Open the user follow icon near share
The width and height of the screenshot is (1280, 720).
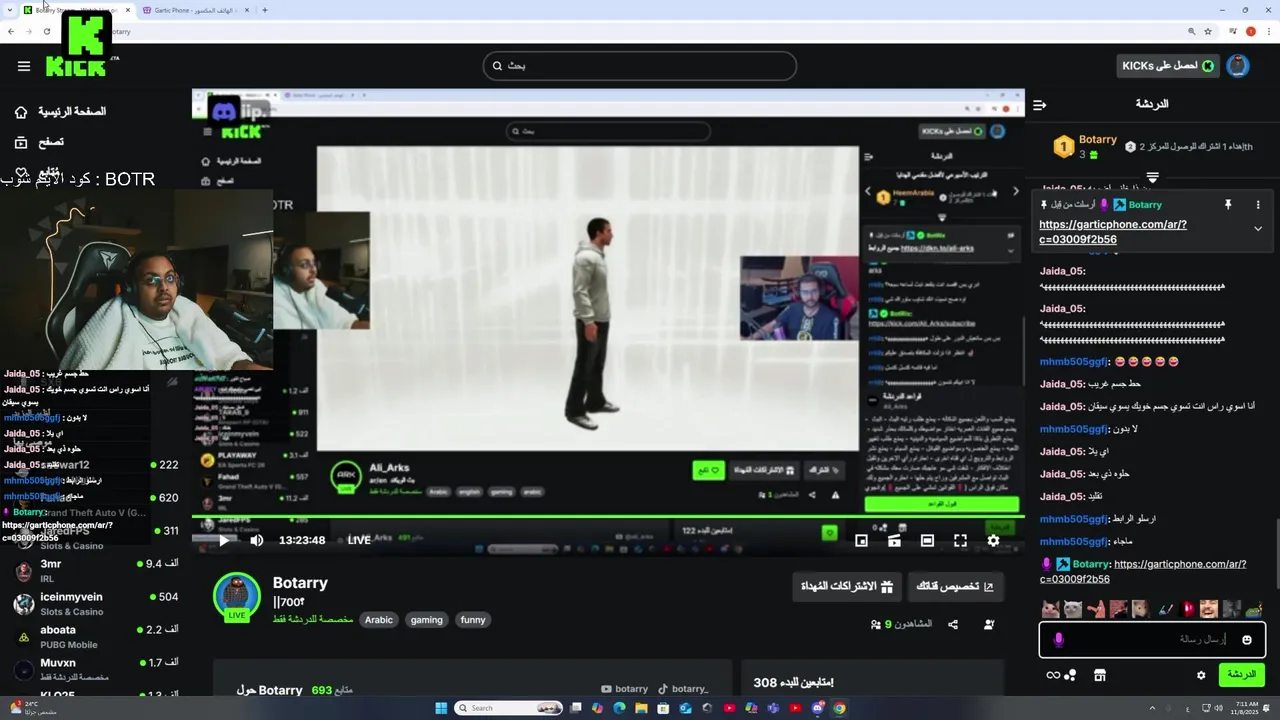(989, 624)
